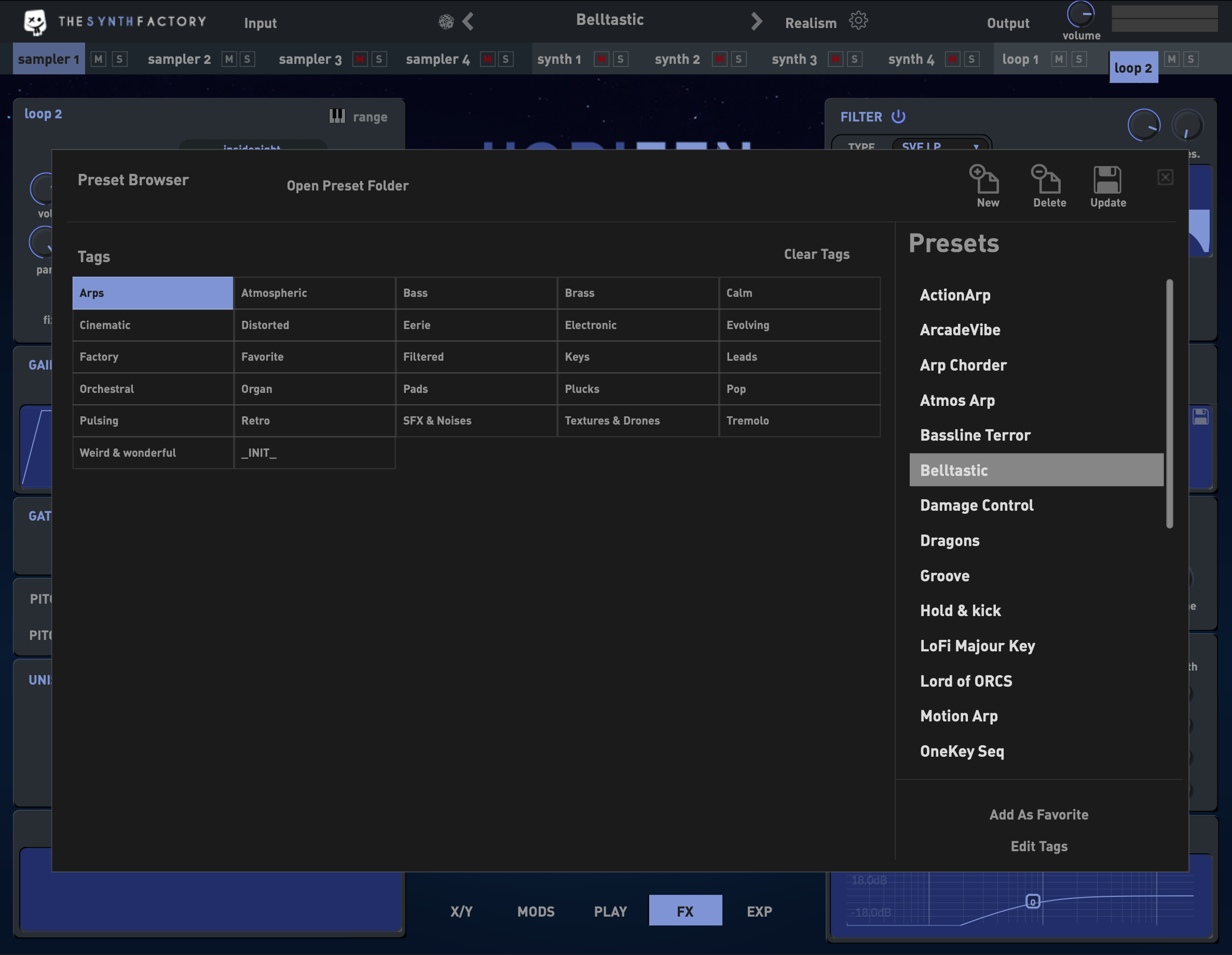Go to next preset with right chevron
1232x955 pixels.
click(757, 22)
